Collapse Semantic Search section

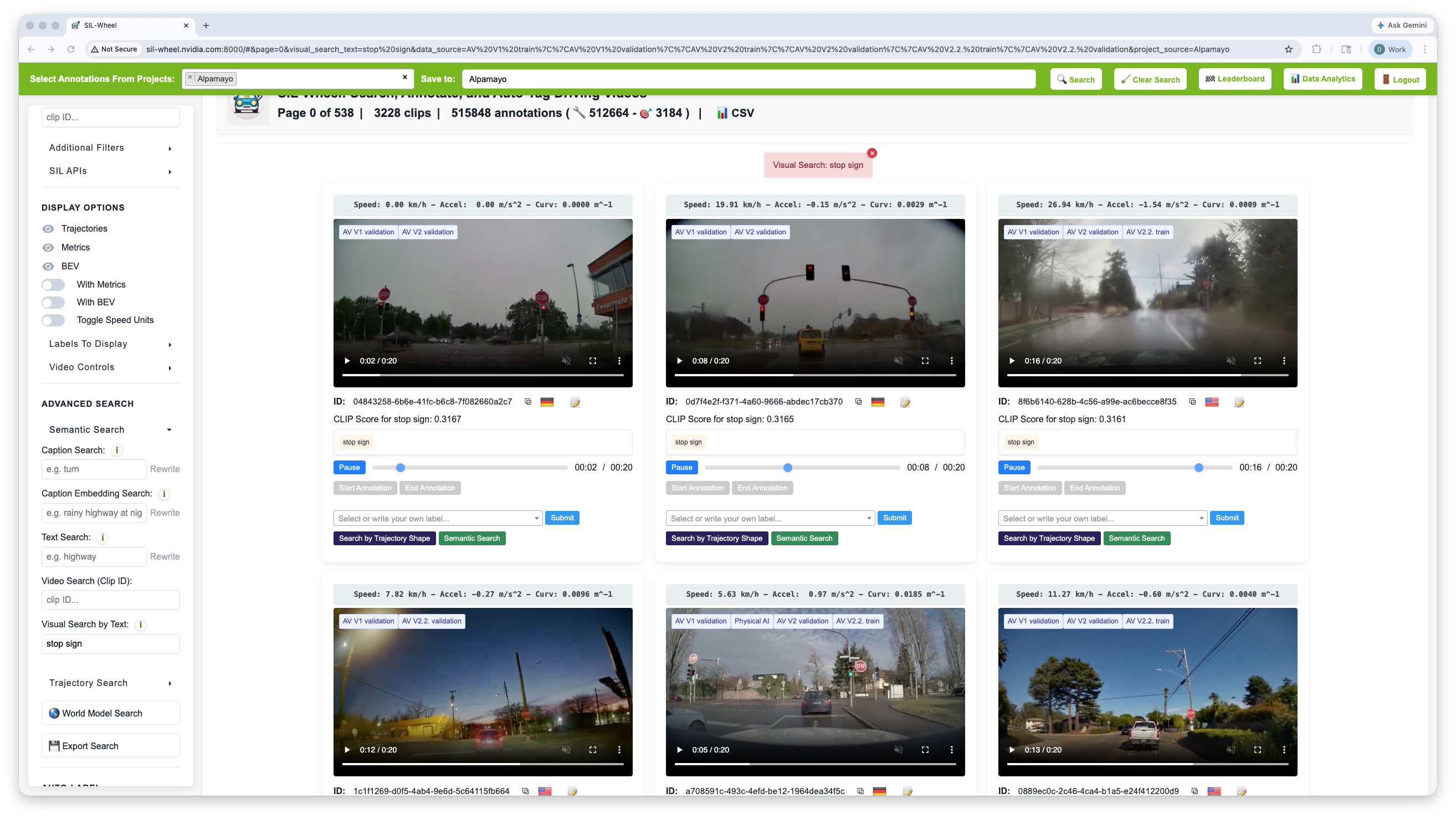[111, 429]
